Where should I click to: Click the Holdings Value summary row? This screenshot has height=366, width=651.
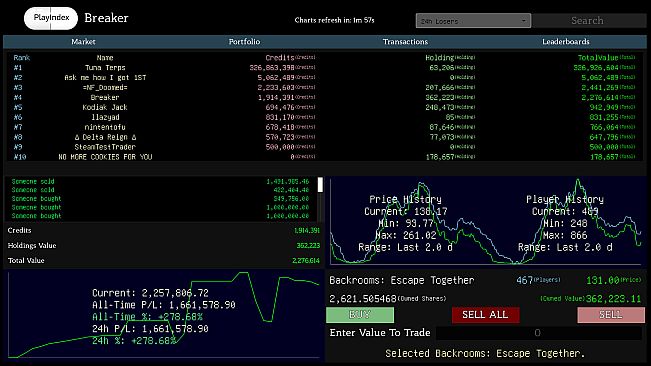(164, 246)
